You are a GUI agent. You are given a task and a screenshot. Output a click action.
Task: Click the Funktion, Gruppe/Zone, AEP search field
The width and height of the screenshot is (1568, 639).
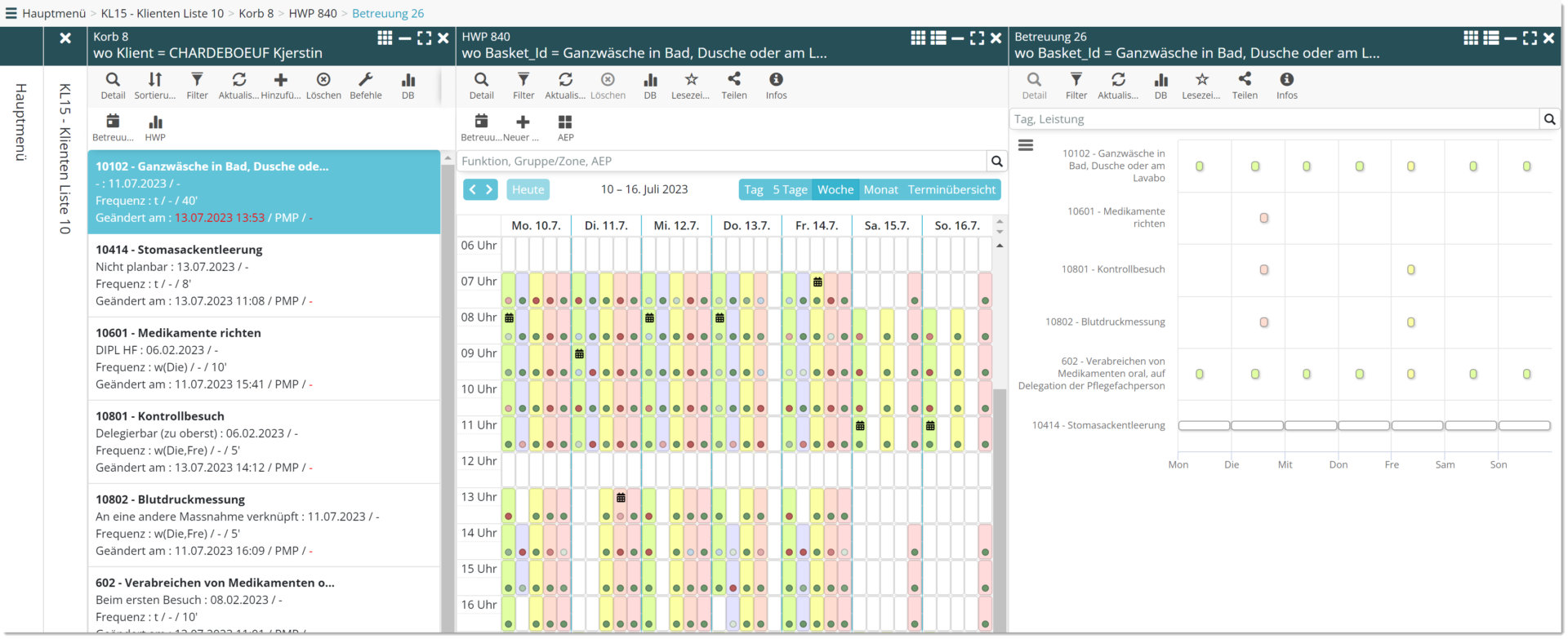721,161
